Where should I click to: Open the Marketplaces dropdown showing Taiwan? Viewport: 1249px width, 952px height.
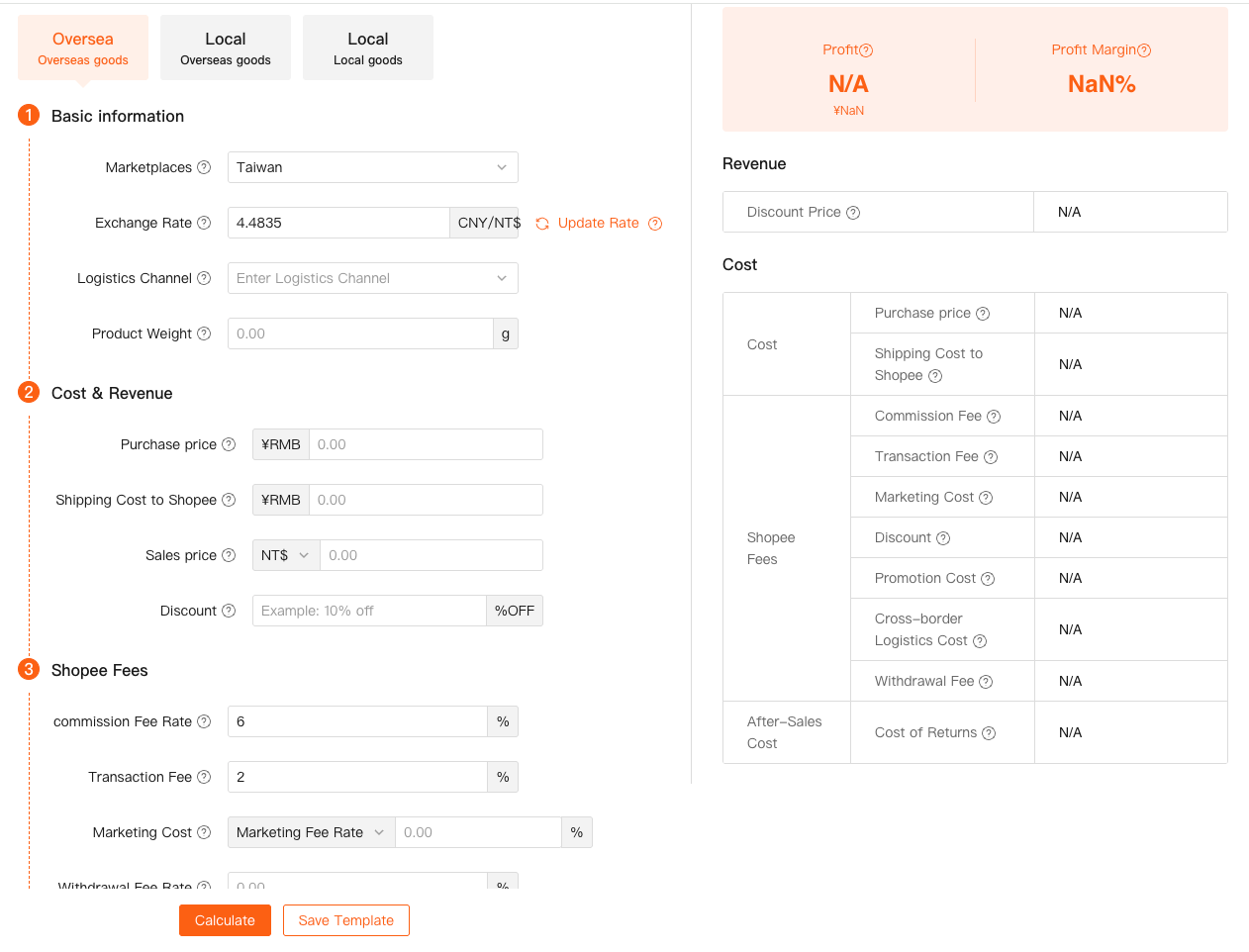[x=372, y=167]
